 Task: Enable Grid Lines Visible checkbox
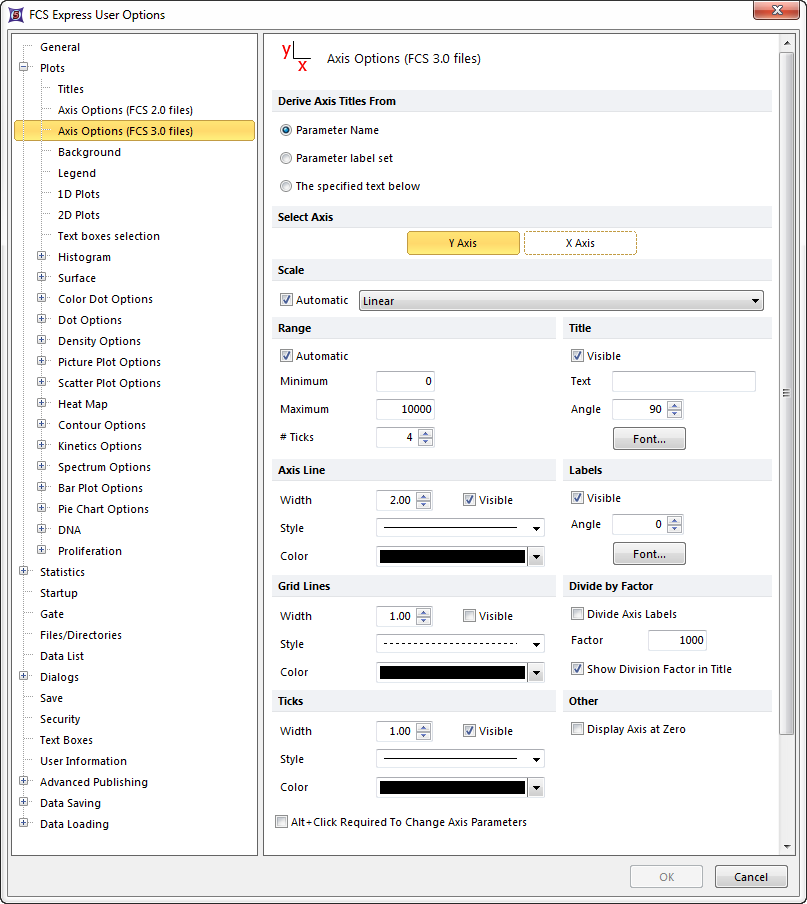tap(470, 616)
